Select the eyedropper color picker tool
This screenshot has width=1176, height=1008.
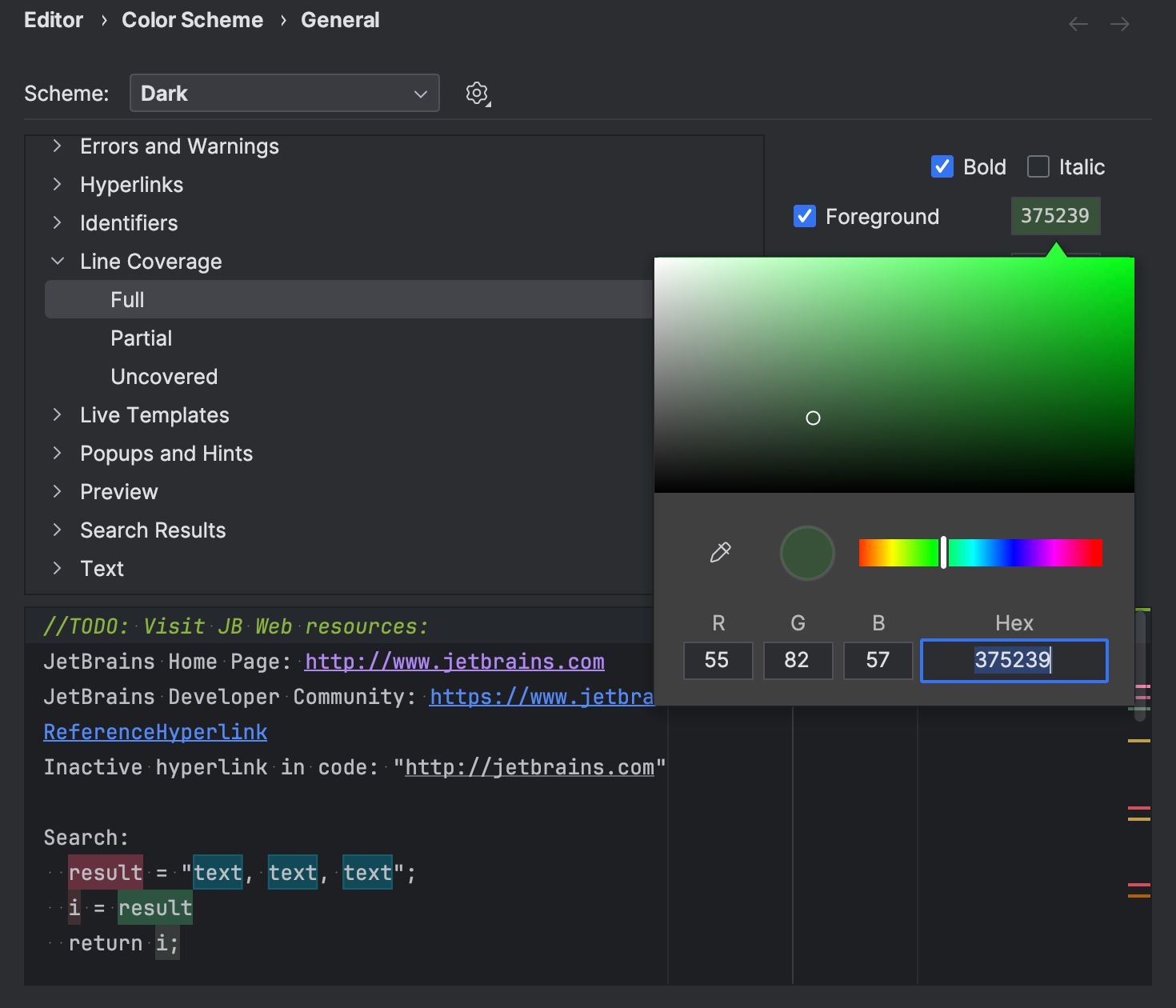718,552
